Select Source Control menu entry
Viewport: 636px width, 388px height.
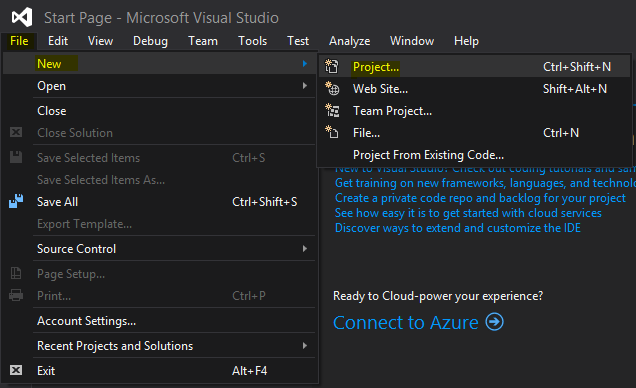click(x=159, y=249)
